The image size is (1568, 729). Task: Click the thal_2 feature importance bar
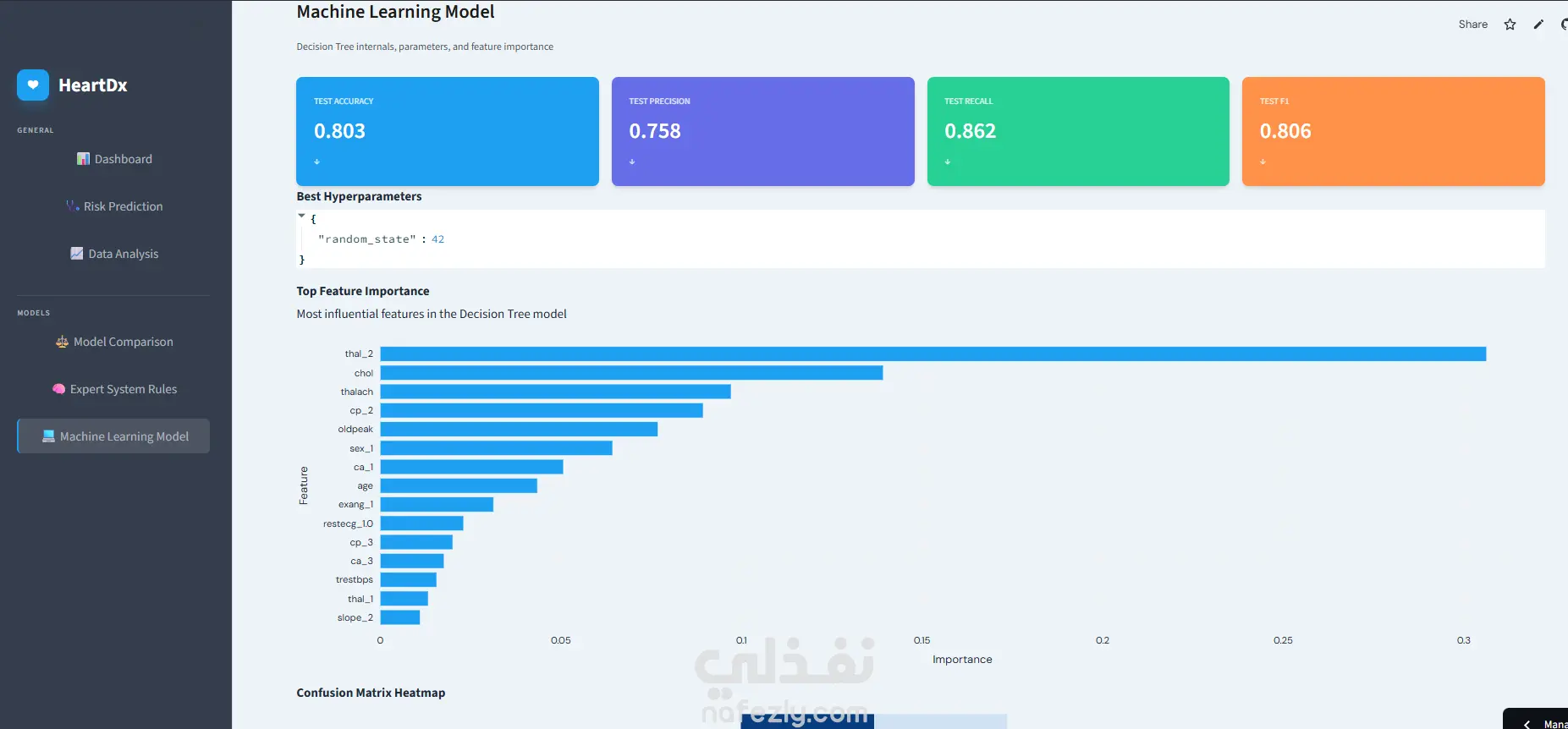coord(933,354)
